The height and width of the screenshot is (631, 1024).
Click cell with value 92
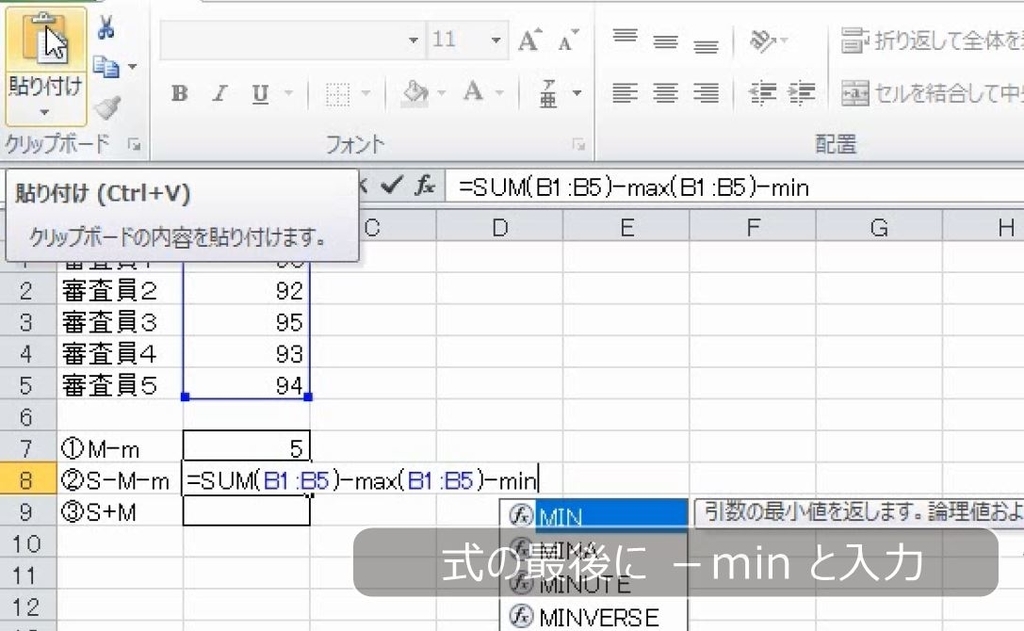pos(246,291)
